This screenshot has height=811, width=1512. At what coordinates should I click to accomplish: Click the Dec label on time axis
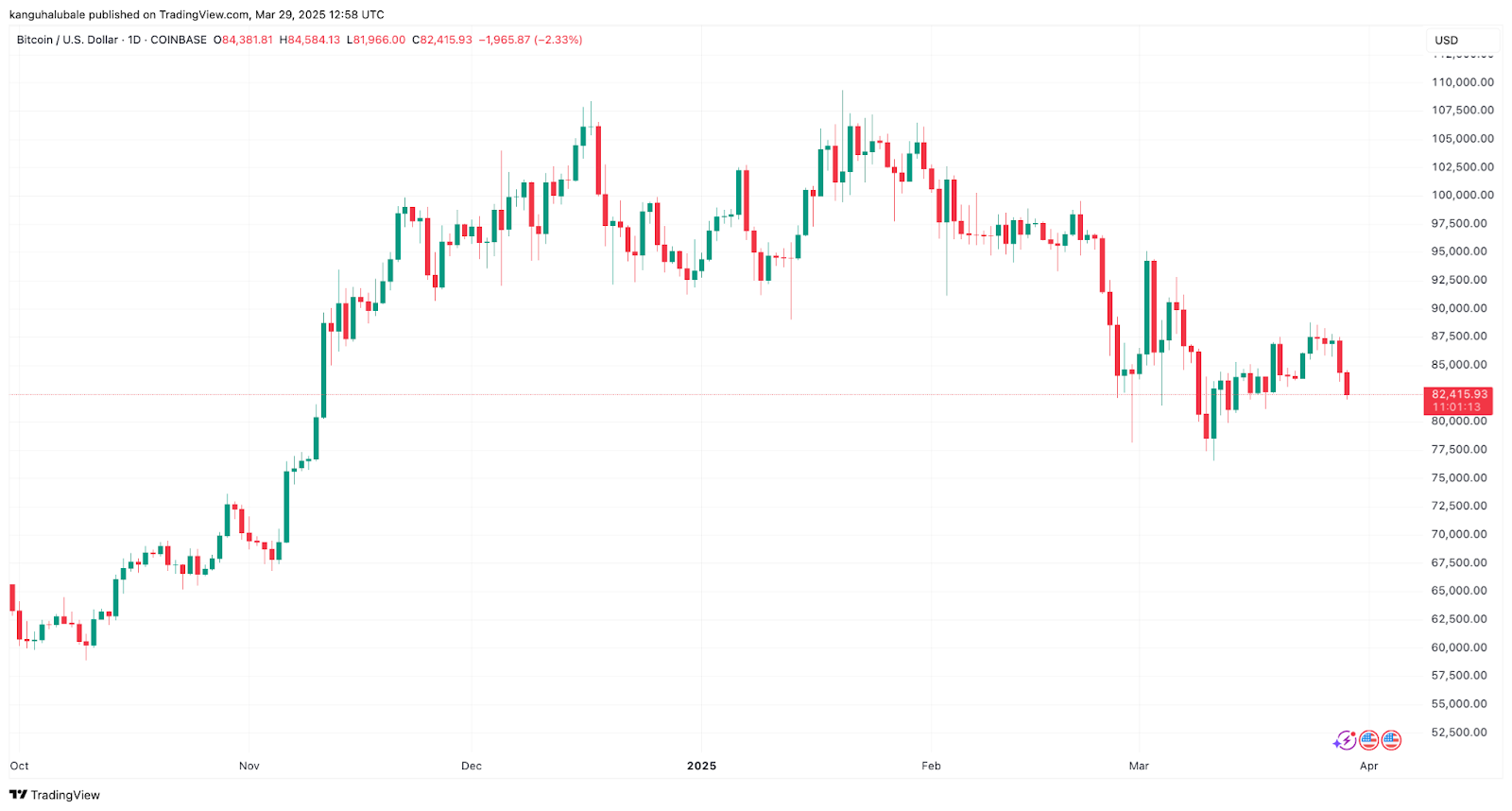coord(472,766)
